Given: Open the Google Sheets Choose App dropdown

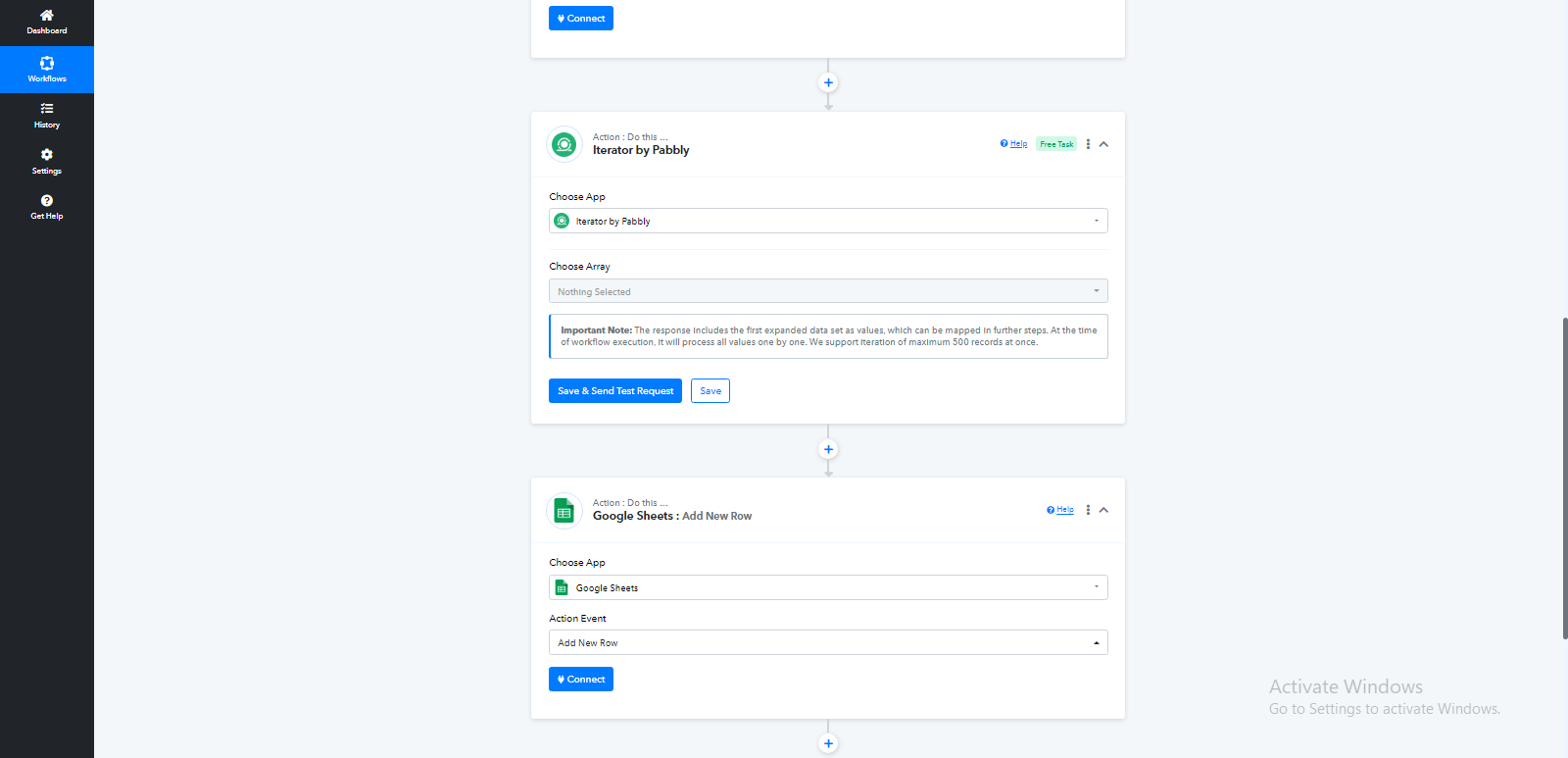Looking at the screenshot, I should click(x=828, y=587).
